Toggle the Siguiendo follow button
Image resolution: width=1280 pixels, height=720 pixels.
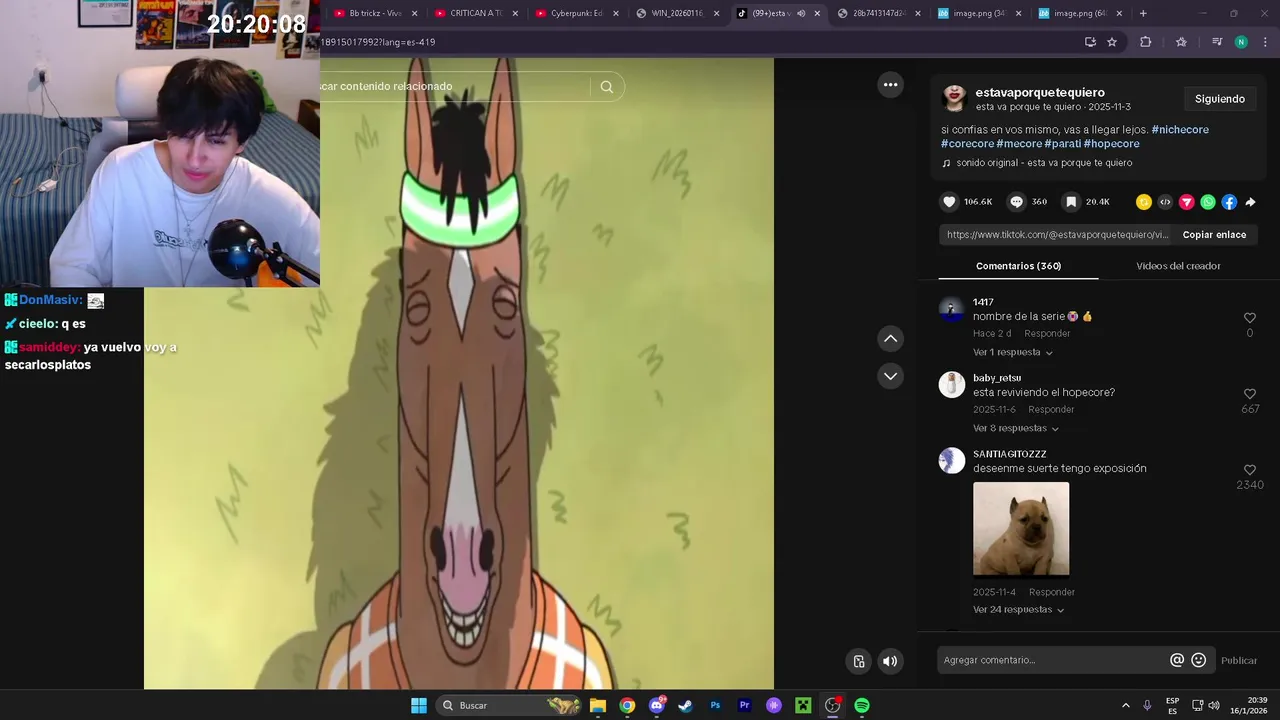pos(1220,99)
